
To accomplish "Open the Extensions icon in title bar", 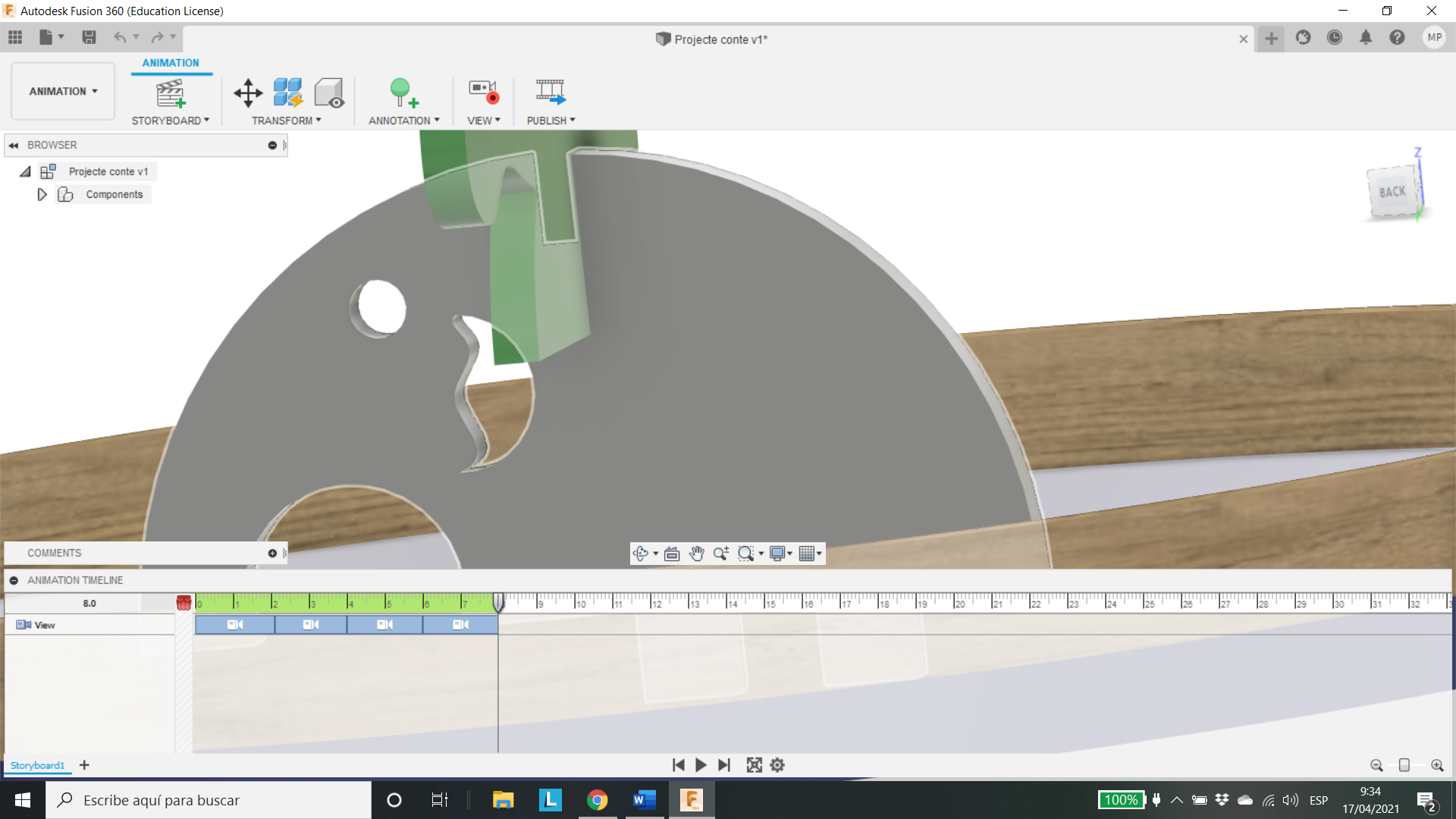I will tap(1303, 38).
